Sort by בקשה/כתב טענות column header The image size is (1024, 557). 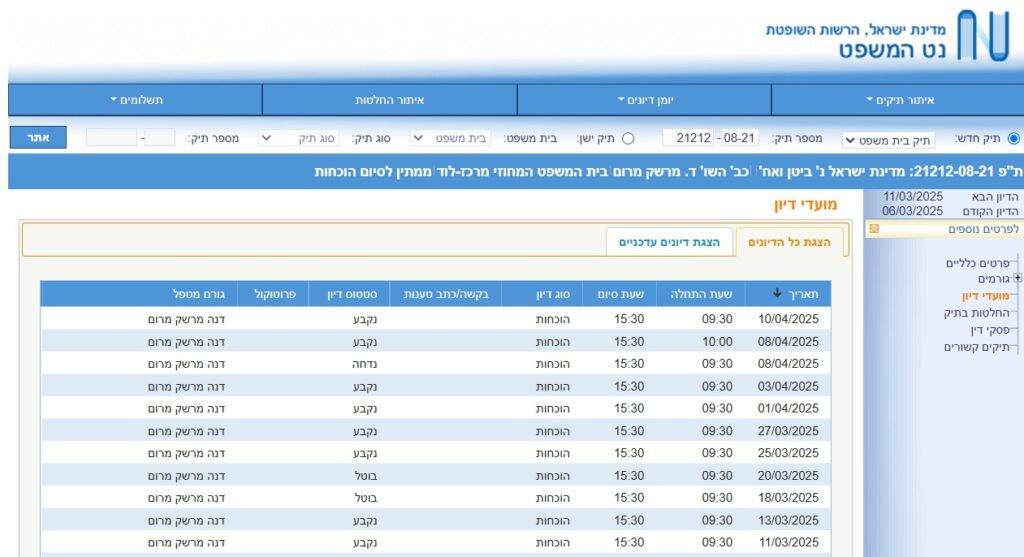pyautogui.click(x=445, y=294)
